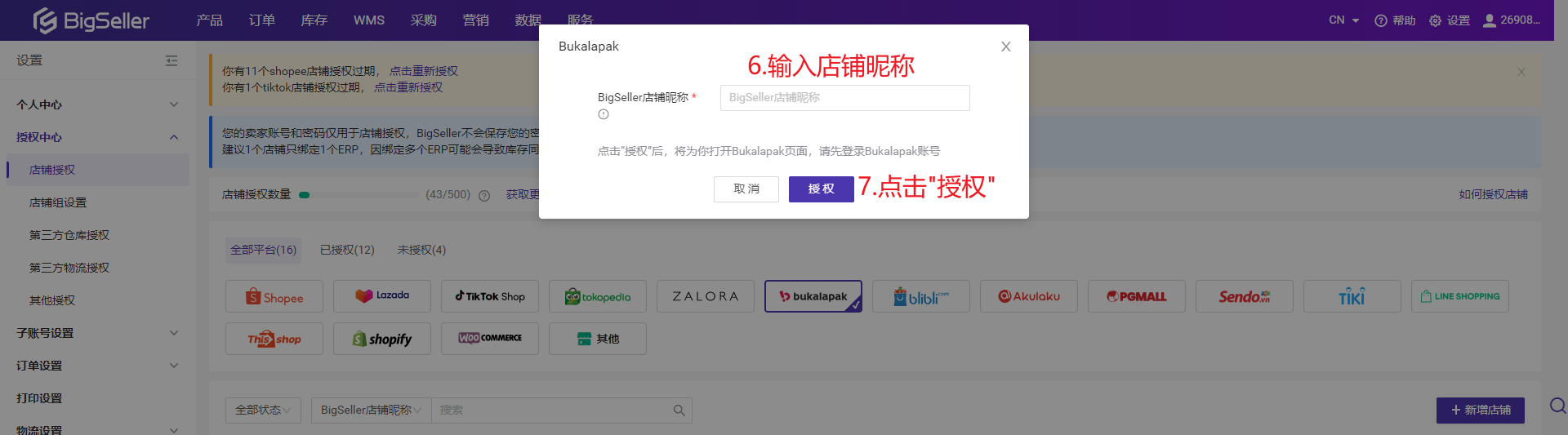Click 取消 button in dialog
Screen dimensions: 1568x435
pos(746,189)
